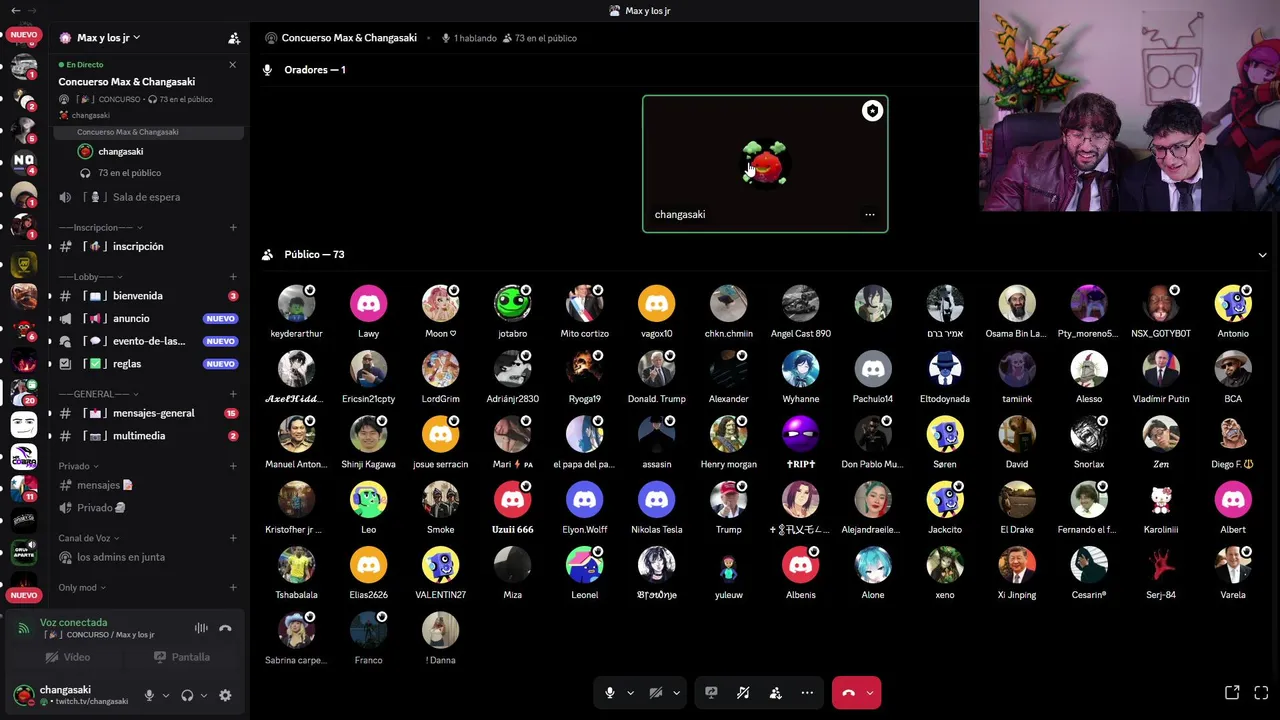Share your screen from stage control bar
Viewport: 1280px width, 720px height.
711,693
